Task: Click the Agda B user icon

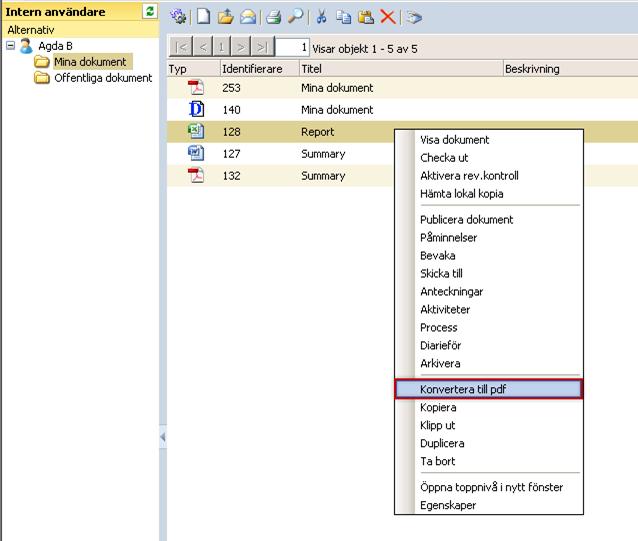Action: click(x=26, y=46)
